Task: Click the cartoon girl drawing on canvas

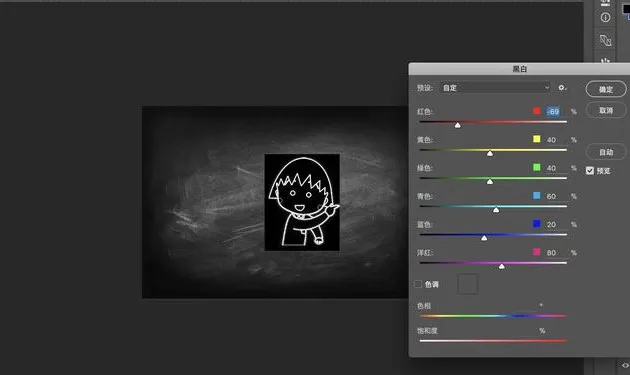Action: point(302,202)
